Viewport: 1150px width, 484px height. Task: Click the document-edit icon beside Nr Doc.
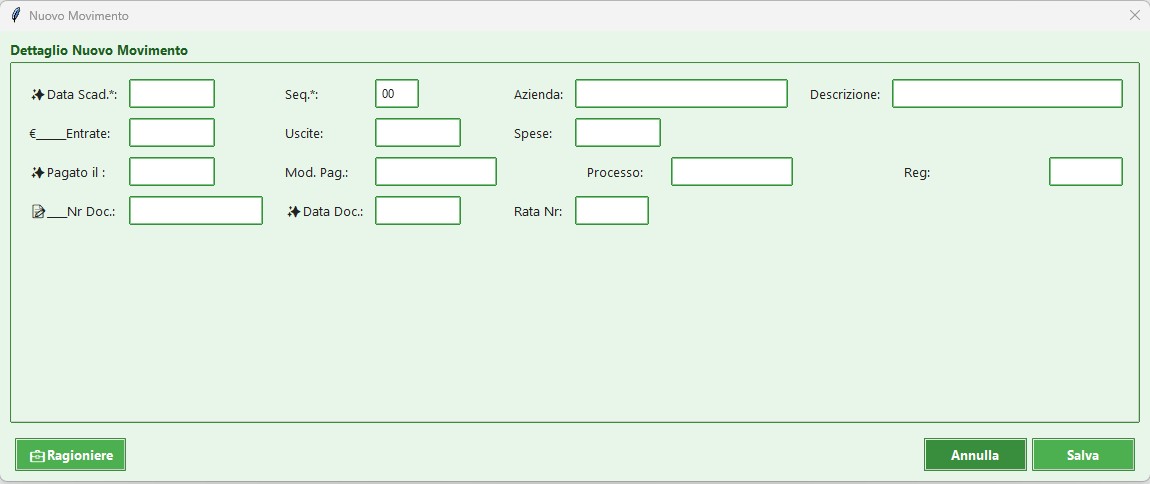[39, 212]
